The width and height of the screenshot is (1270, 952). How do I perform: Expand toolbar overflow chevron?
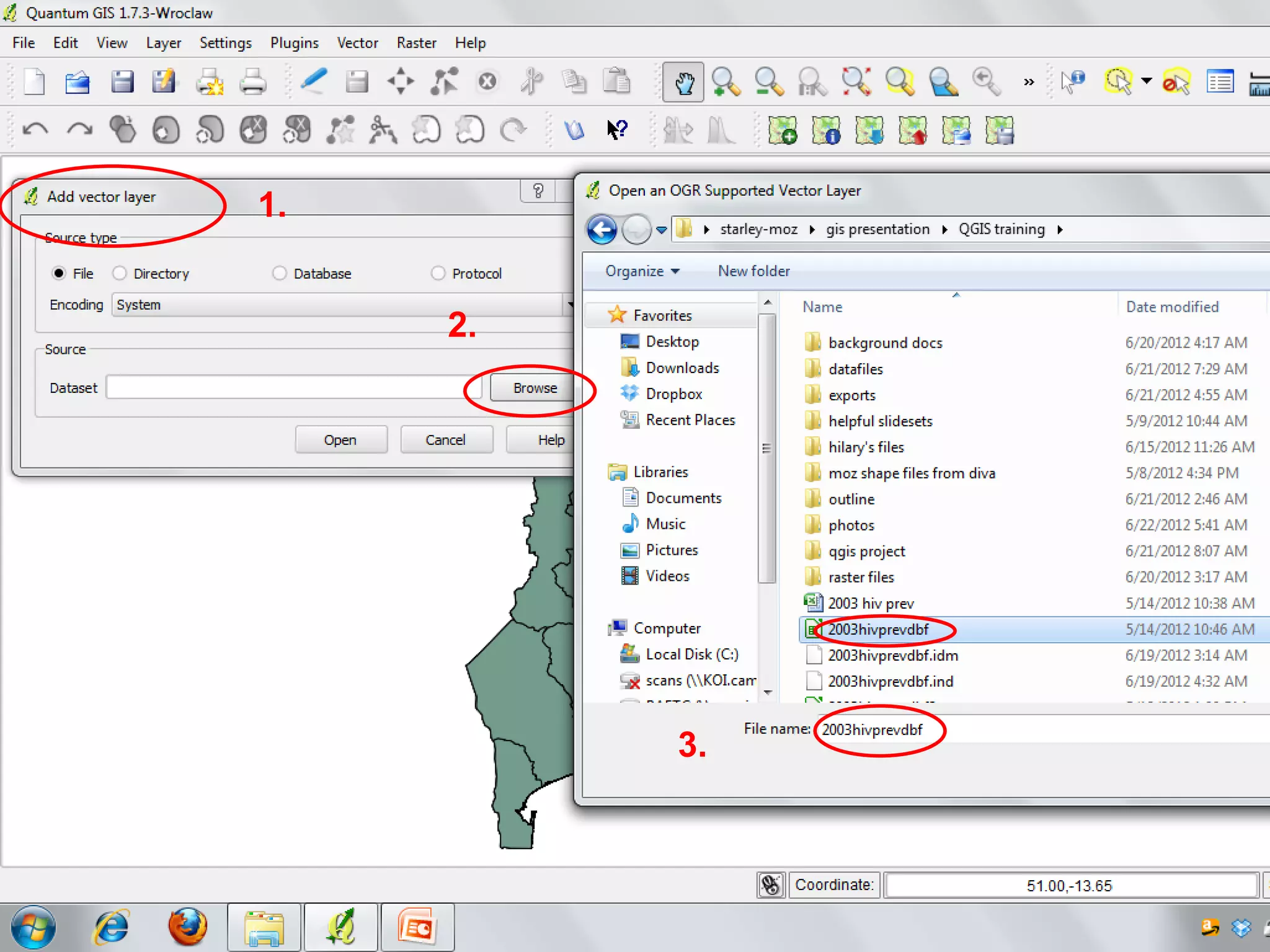coord(1029,82)
